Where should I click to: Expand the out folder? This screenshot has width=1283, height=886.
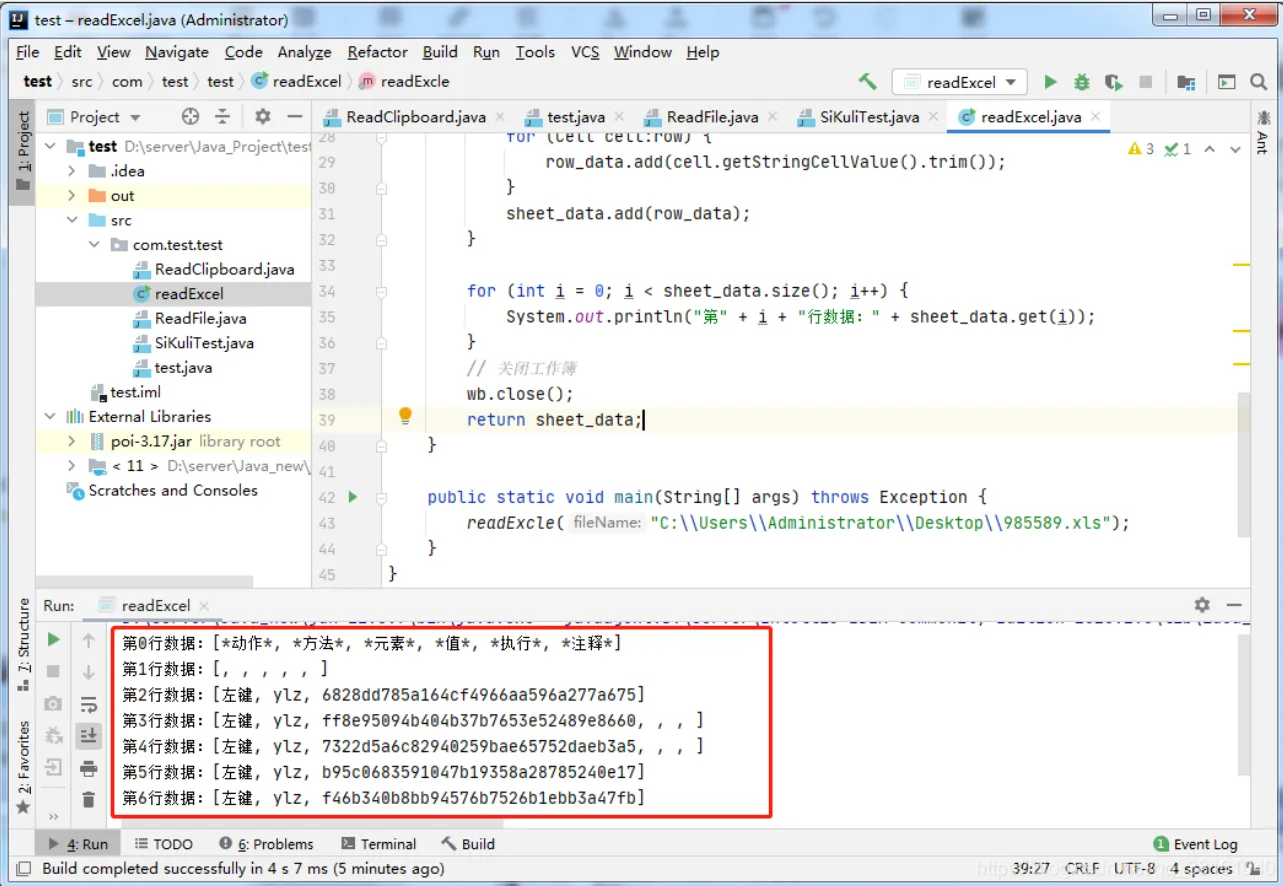[71, 196]
